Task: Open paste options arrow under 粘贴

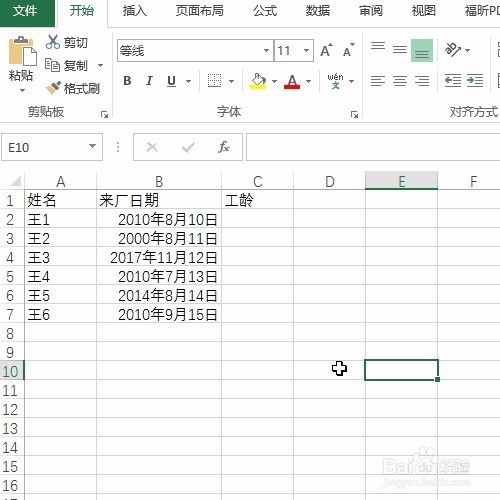Action: coord(22,90)
